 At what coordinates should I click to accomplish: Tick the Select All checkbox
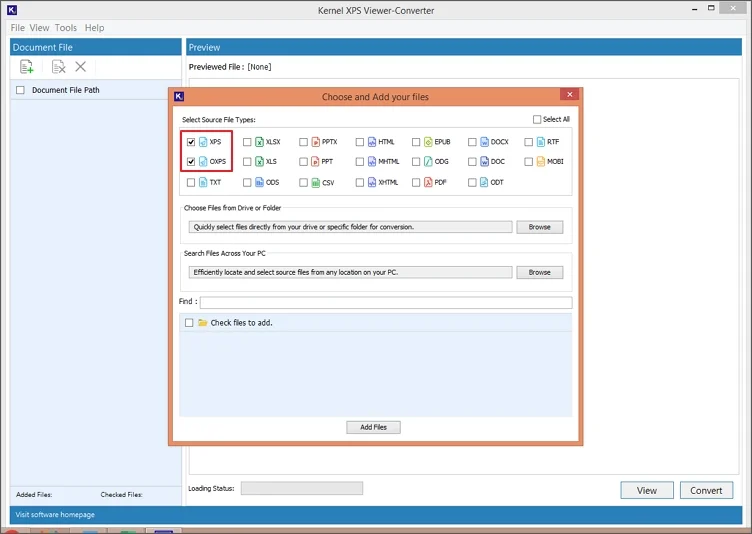click(x=537, y=119)
